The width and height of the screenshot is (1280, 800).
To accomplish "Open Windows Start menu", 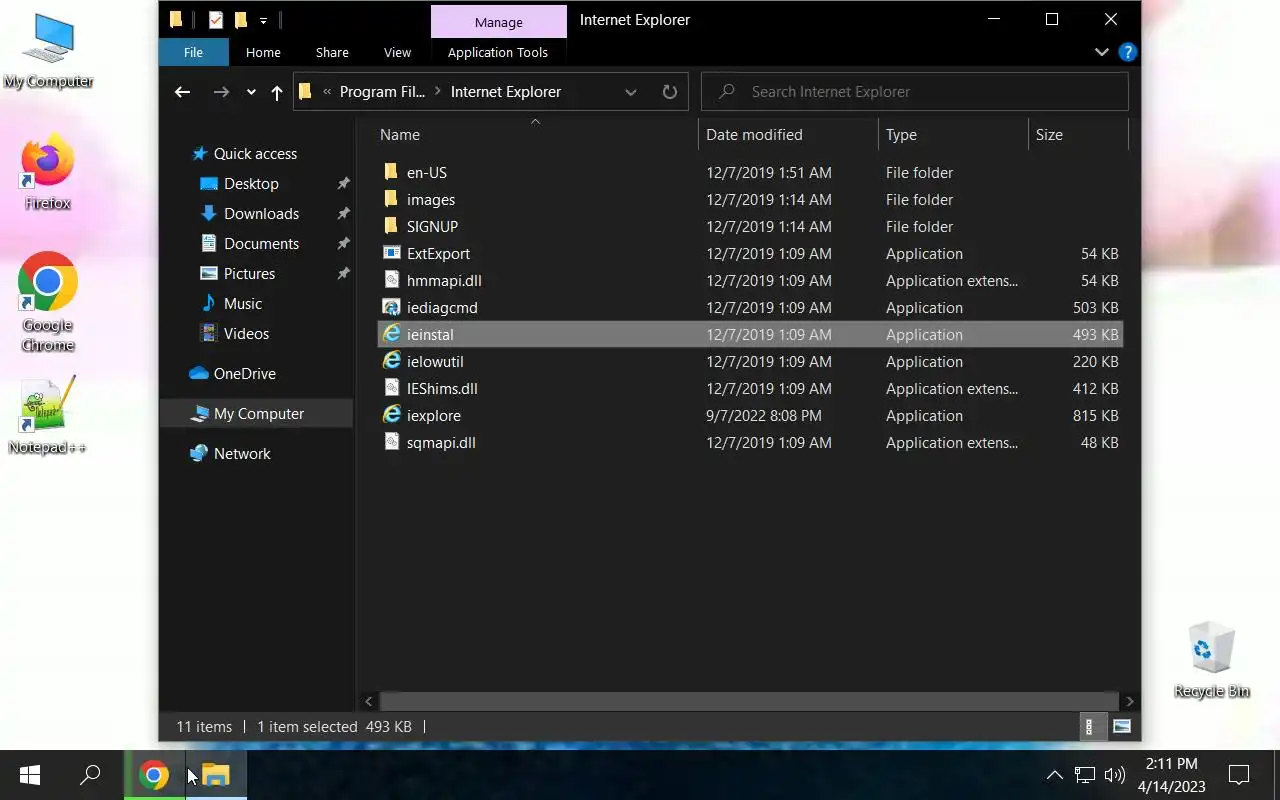I will 30,775.
